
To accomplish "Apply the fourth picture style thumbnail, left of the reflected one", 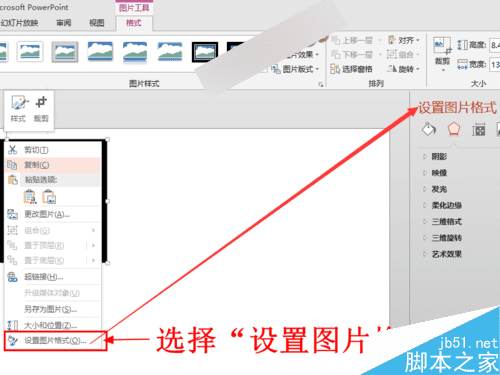I will click(x=100, y=52).
